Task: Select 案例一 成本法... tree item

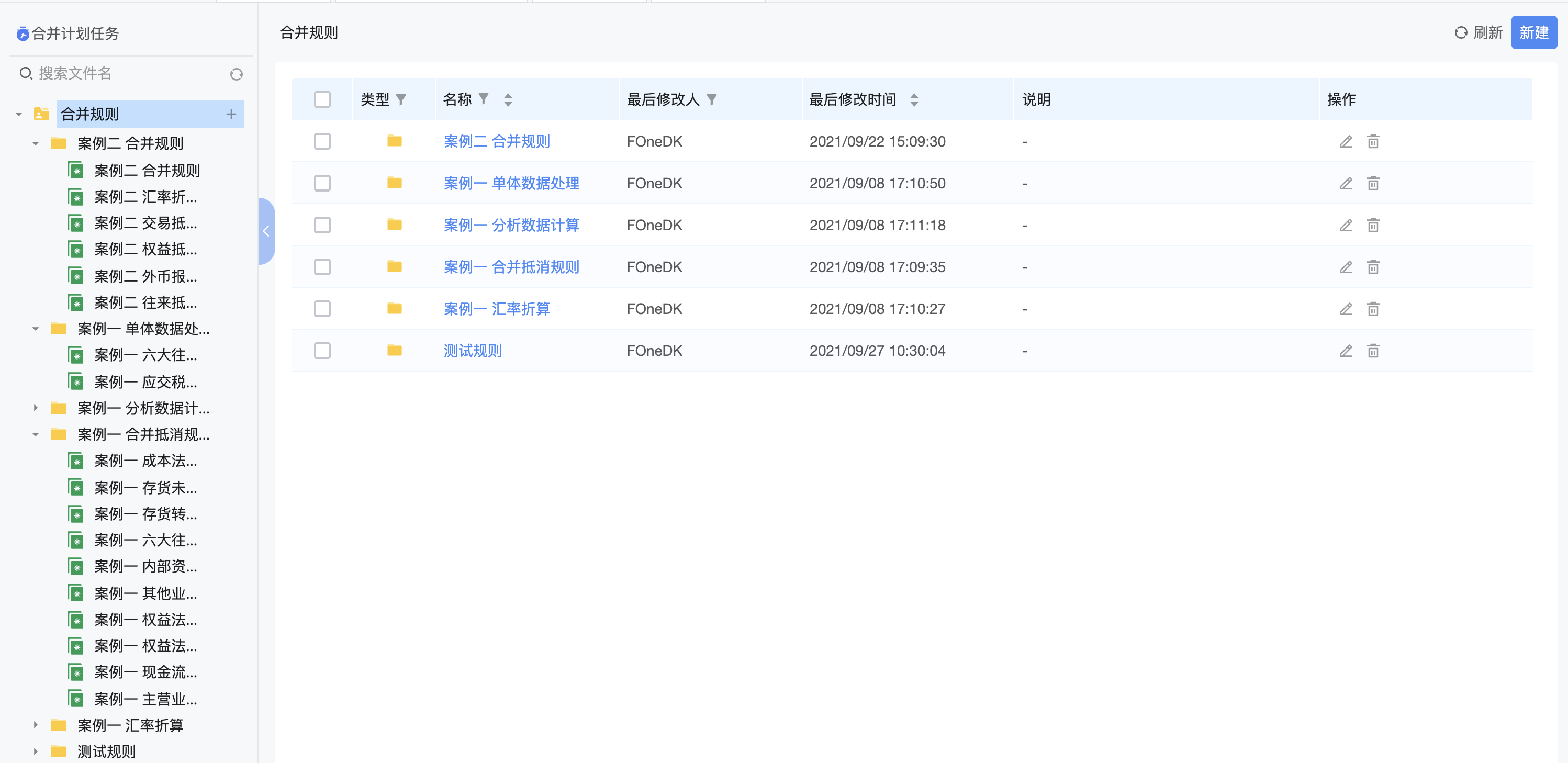Action: click(x=145, y=461)
